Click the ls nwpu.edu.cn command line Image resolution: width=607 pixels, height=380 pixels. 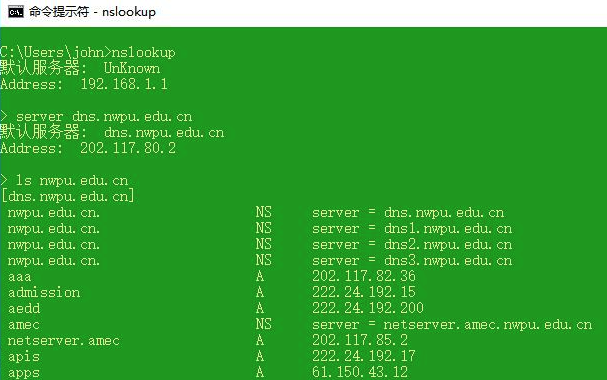coord(64,181)
